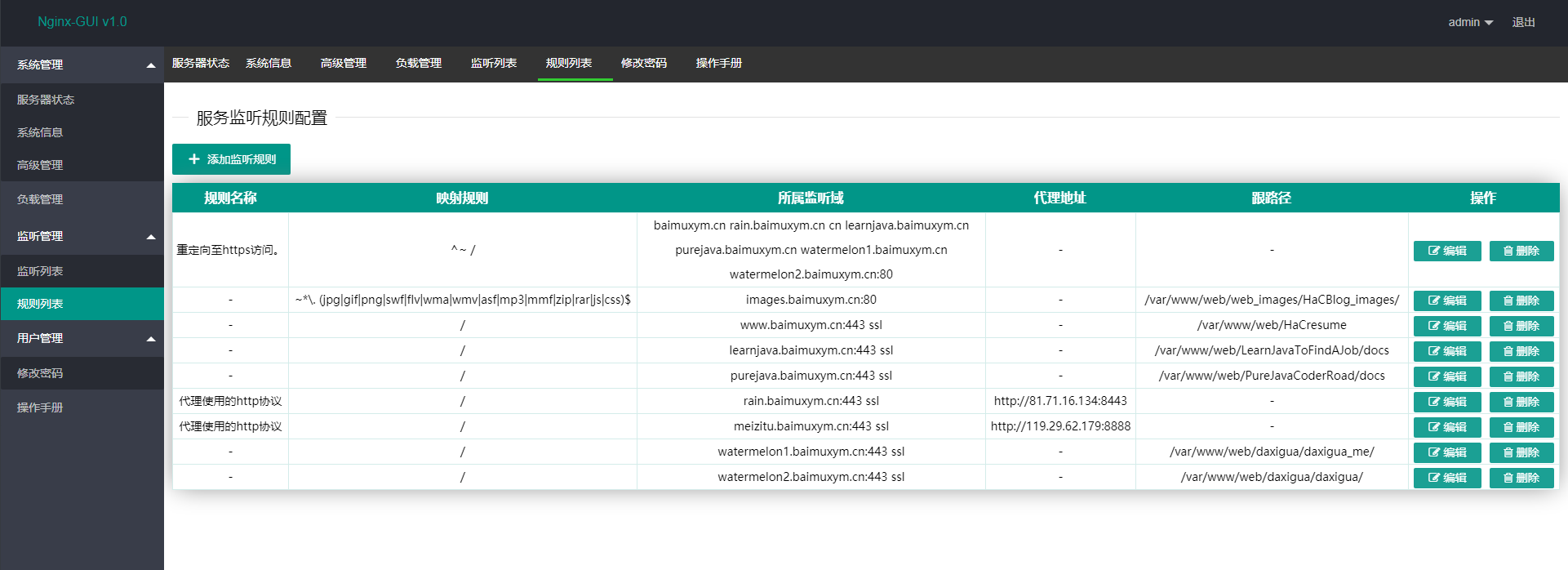
Task: Switch to the 修改密码 top tab
Action: coord(644,63)
